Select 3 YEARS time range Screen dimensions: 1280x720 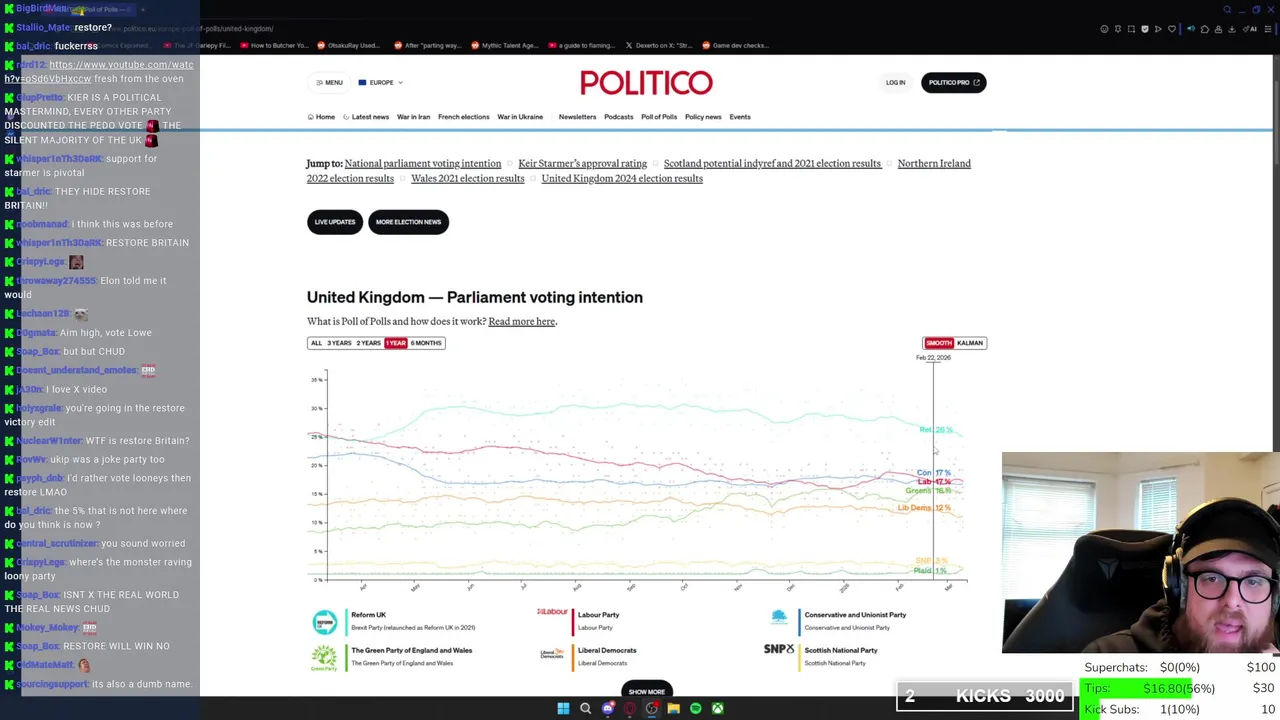click(x=339, y=343)
